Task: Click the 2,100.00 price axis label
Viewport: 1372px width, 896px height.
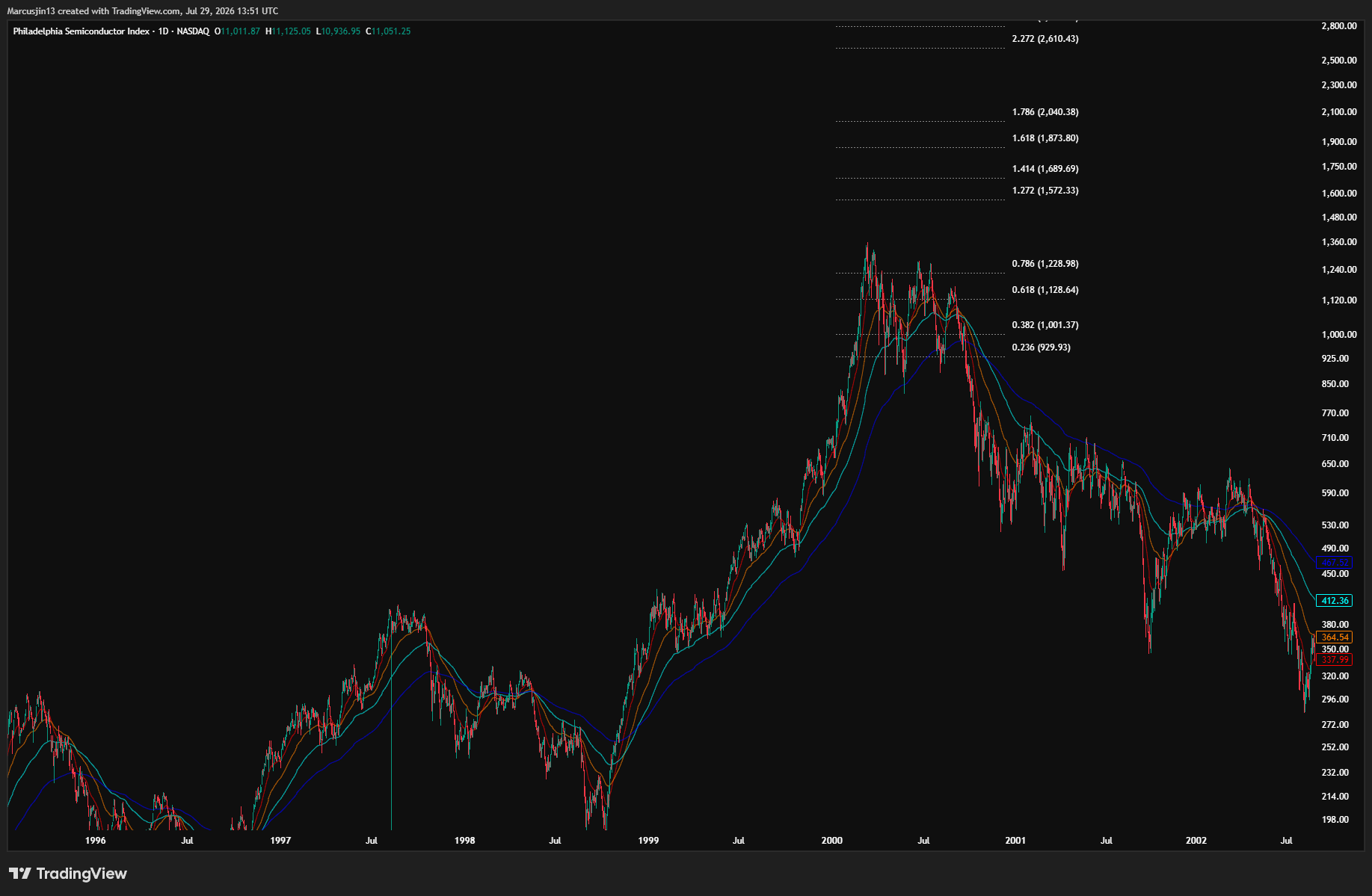Action: tap(1339, 112)
